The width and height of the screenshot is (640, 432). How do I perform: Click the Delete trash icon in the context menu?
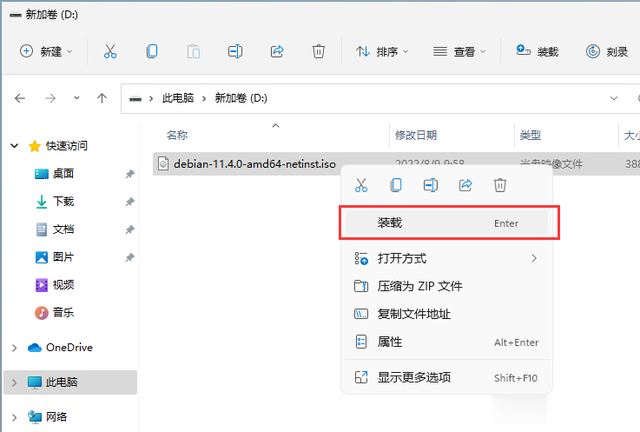(500, 185)
